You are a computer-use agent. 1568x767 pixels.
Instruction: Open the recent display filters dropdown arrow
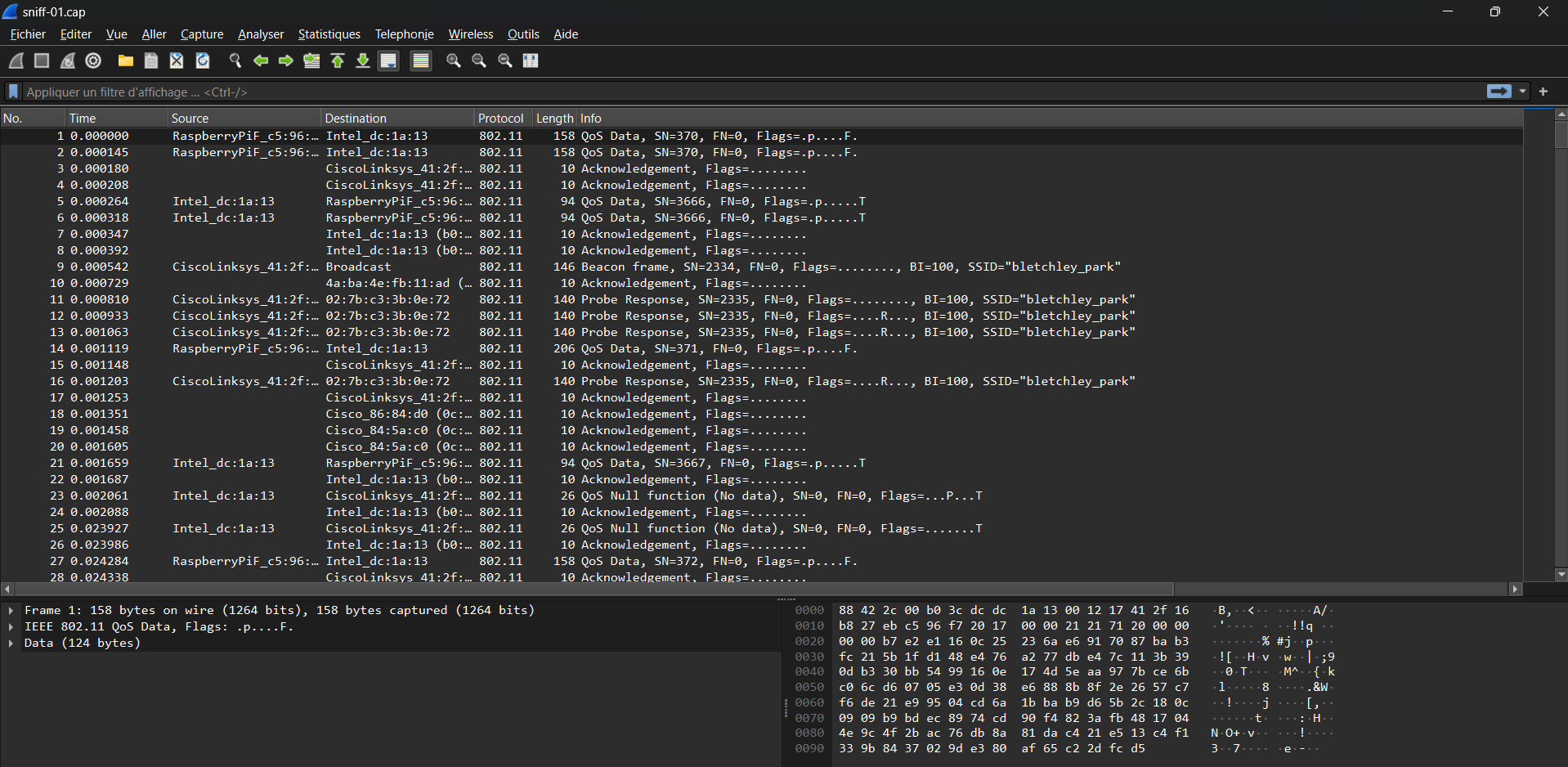[1522, 92]
